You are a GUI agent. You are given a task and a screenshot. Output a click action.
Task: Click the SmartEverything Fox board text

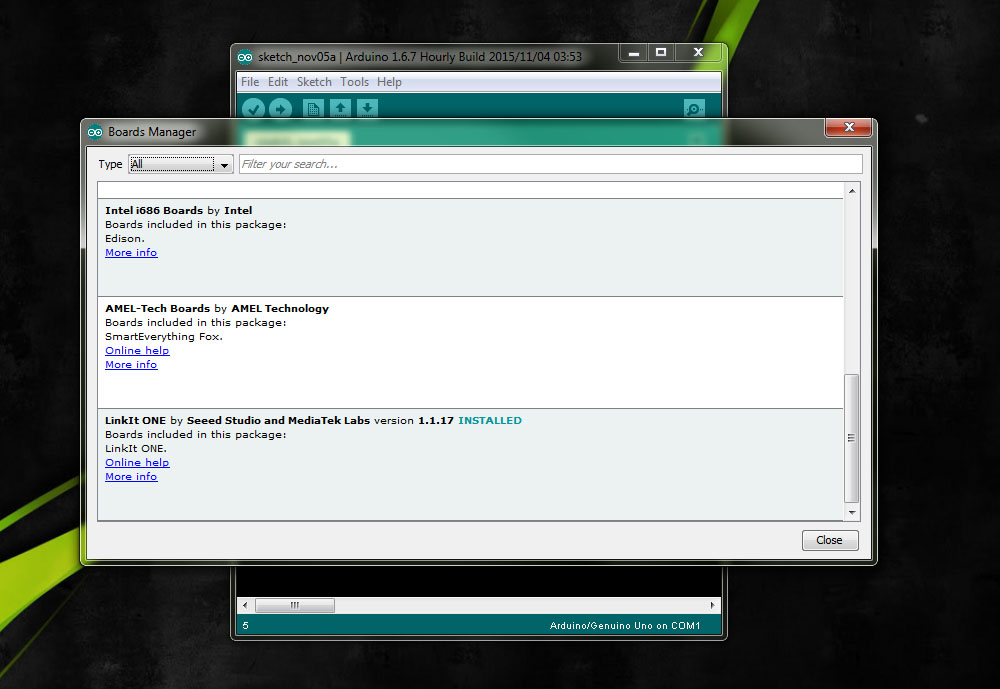(x=164, y=336)
